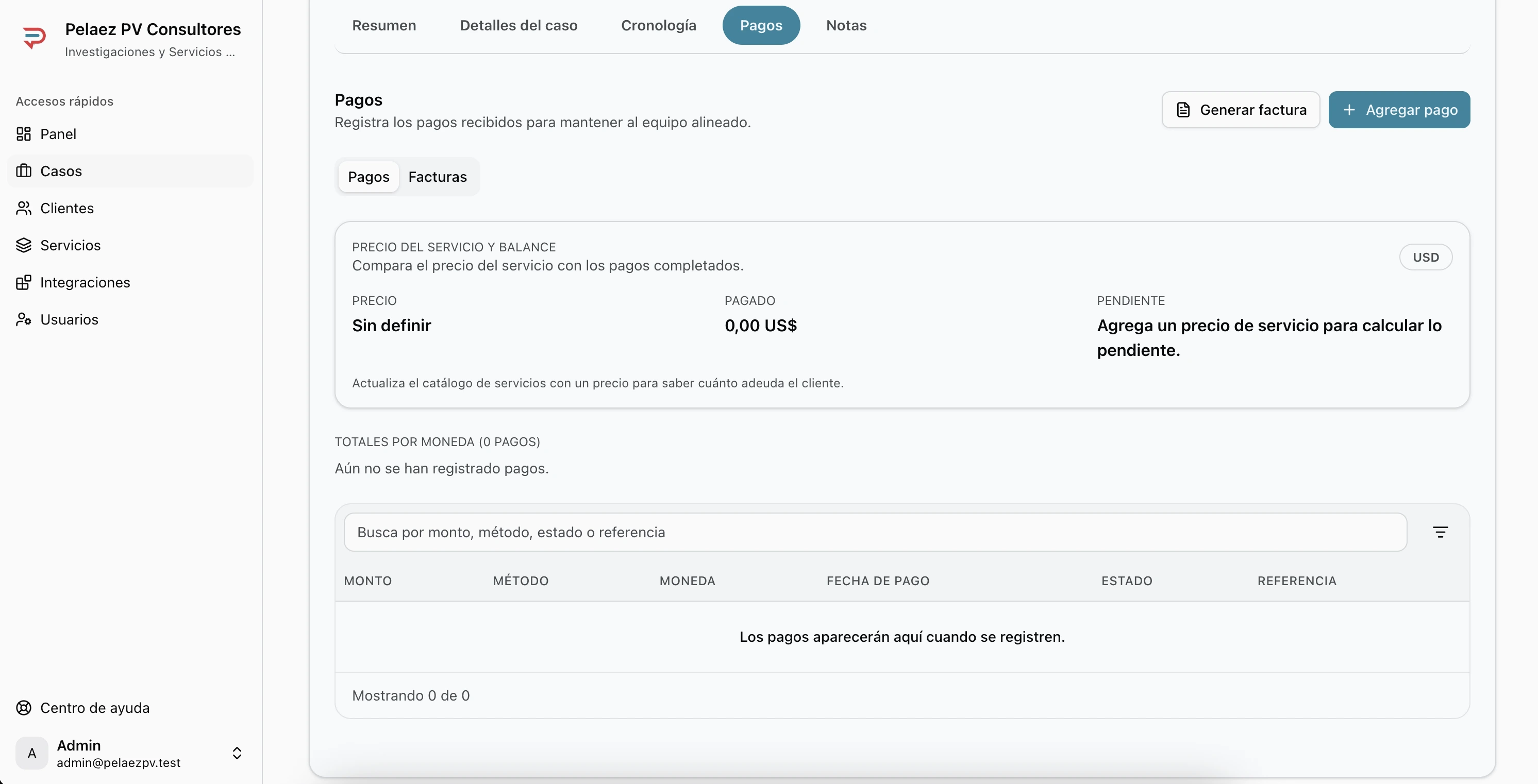Open Casos via the briefcase icon

(23, 171)
